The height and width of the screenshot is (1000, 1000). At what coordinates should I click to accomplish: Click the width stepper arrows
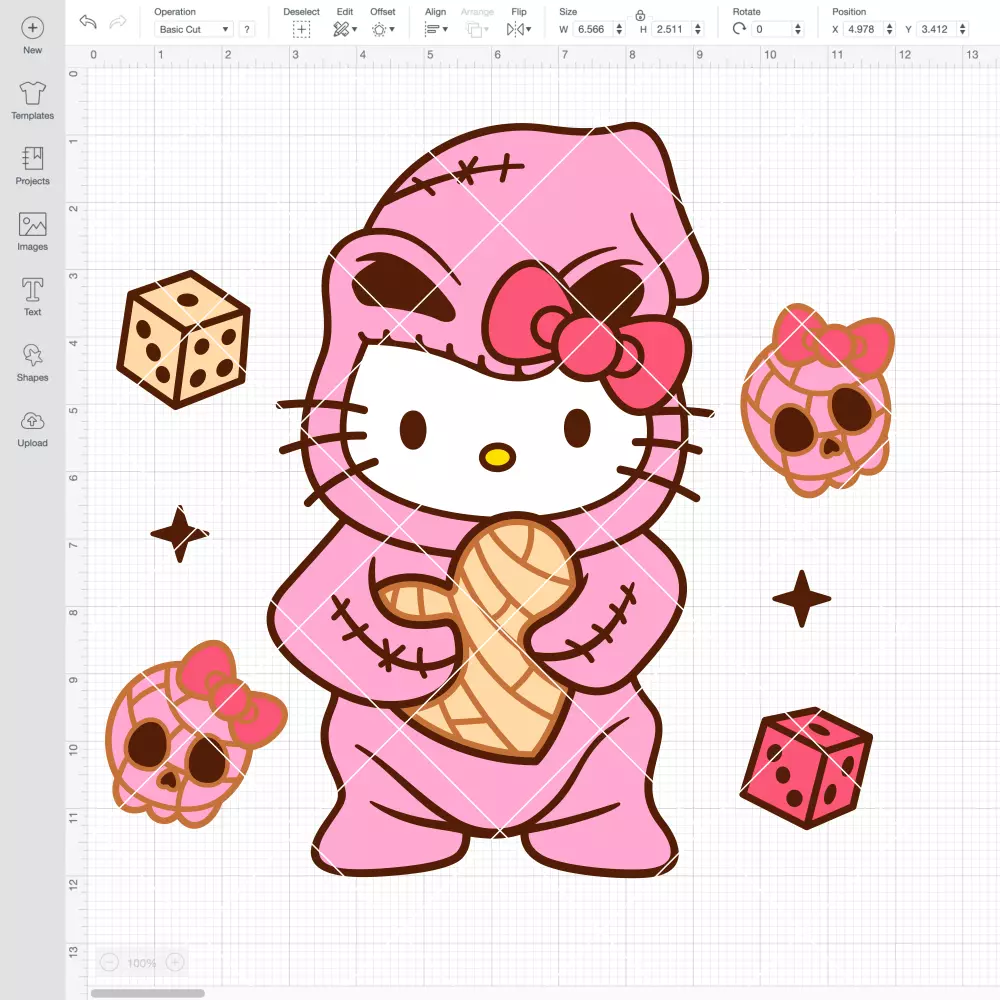[619, 29]
